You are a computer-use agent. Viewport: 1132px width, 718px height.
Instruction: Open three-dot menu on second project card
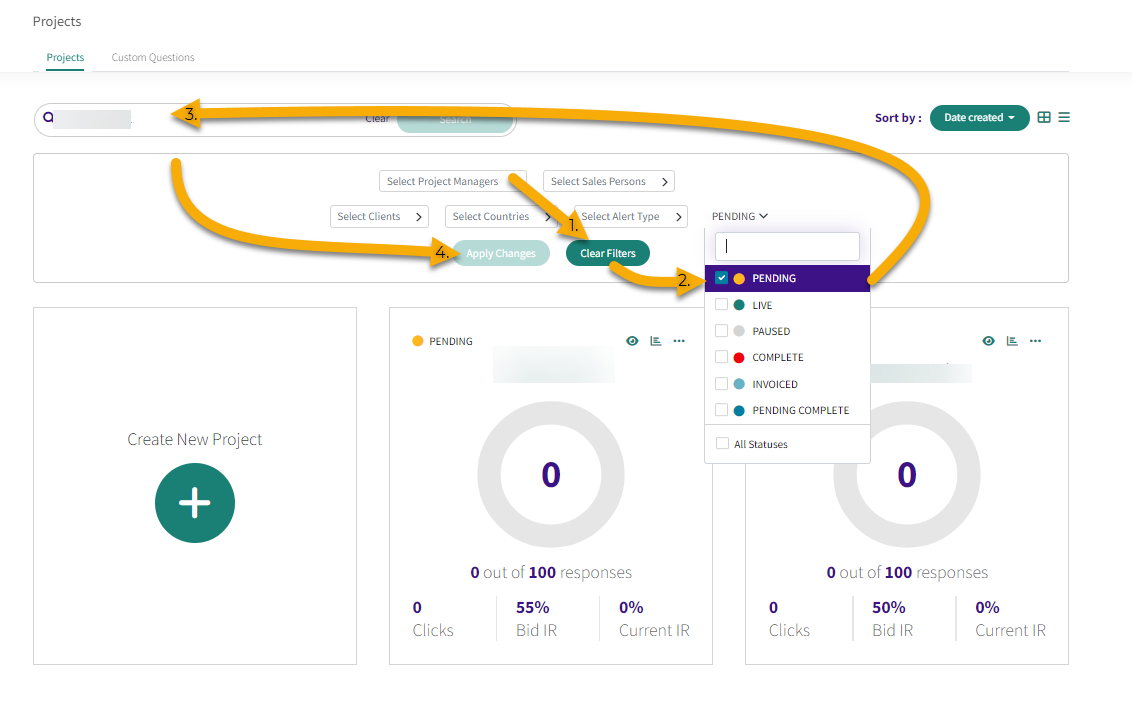1035,341
